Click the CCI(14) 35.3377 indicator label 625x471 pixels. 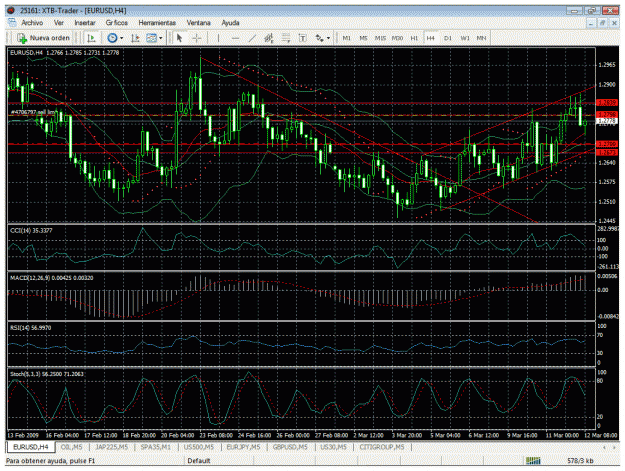tap(31, 230)
